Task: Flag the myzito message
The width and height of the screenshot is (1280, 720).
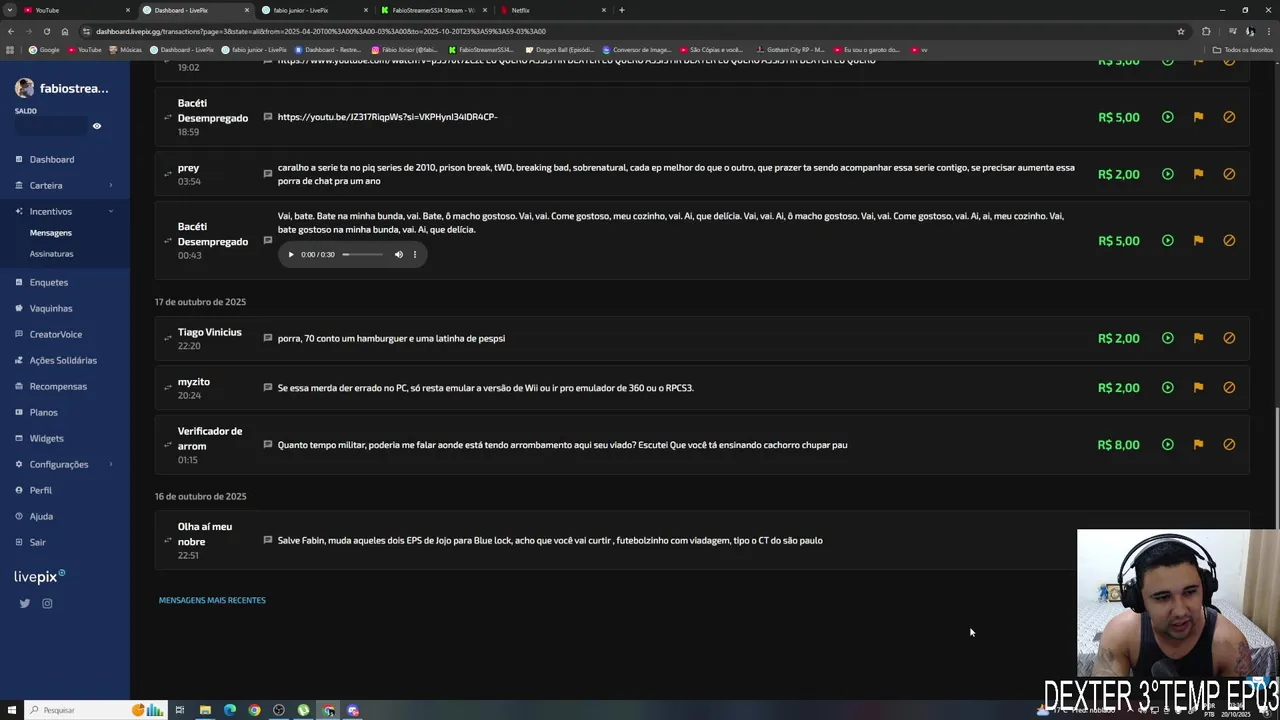Action: tap(1198, 387)
